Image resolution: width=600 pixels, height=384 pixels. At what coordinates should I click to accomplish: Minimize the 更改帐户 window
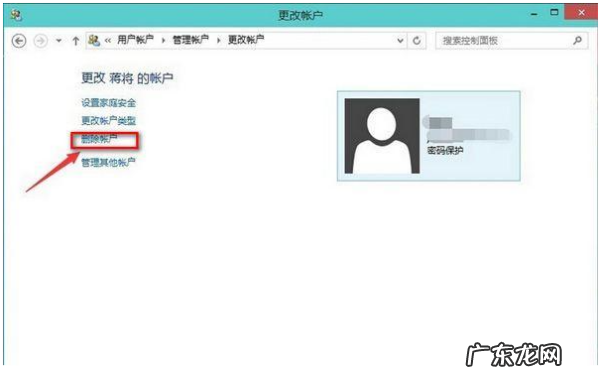534,14
